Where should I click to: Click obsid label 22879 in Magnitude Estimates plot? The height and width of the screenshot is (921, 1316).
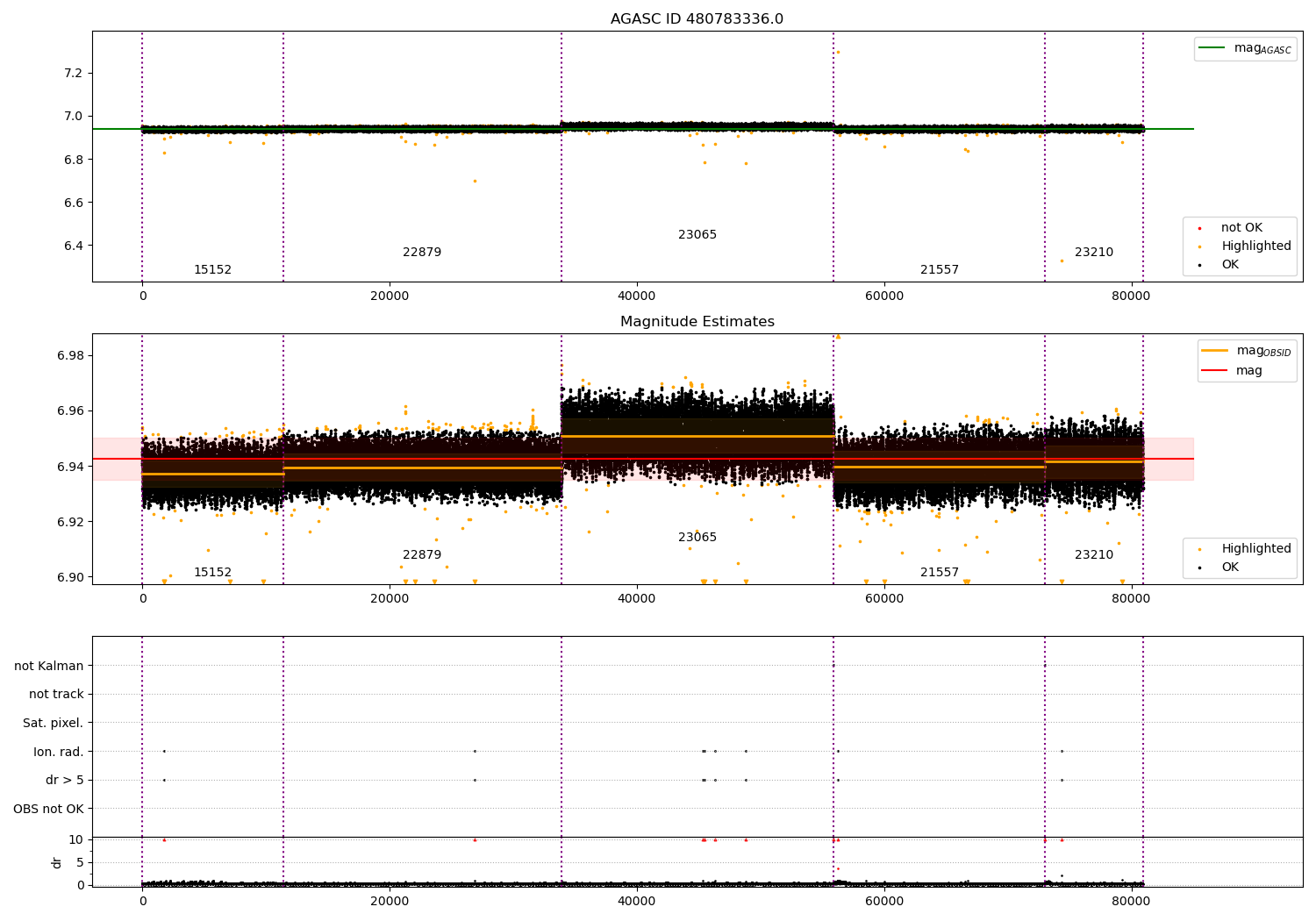(x=422, y=555)
